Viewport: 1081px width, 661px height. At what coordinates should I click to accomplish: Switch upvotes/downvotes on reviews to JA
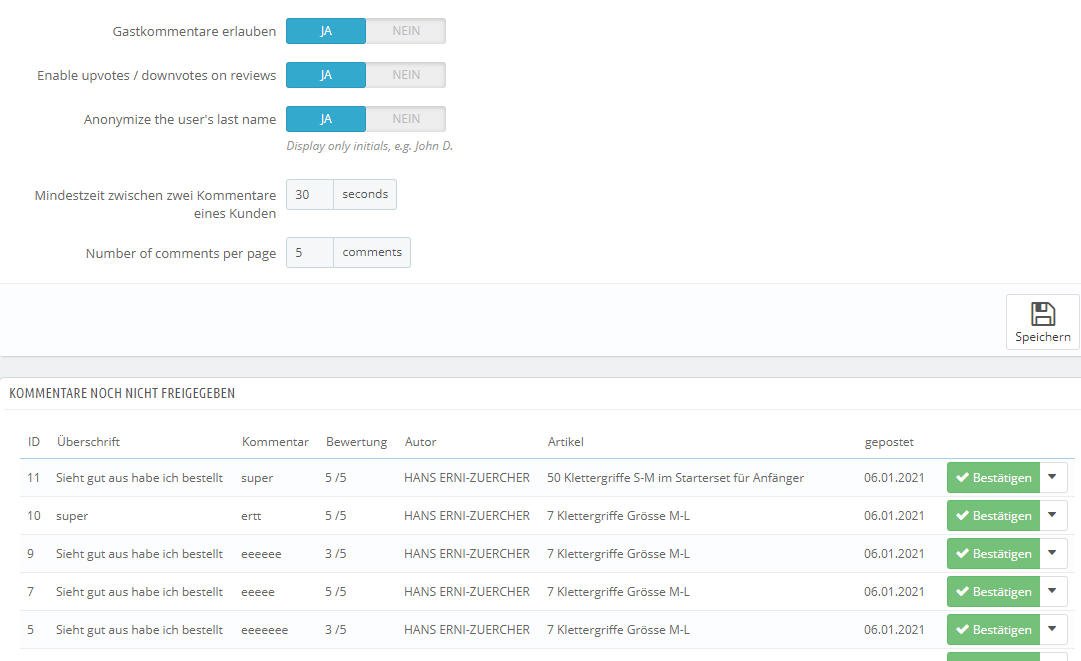(326, 75)
